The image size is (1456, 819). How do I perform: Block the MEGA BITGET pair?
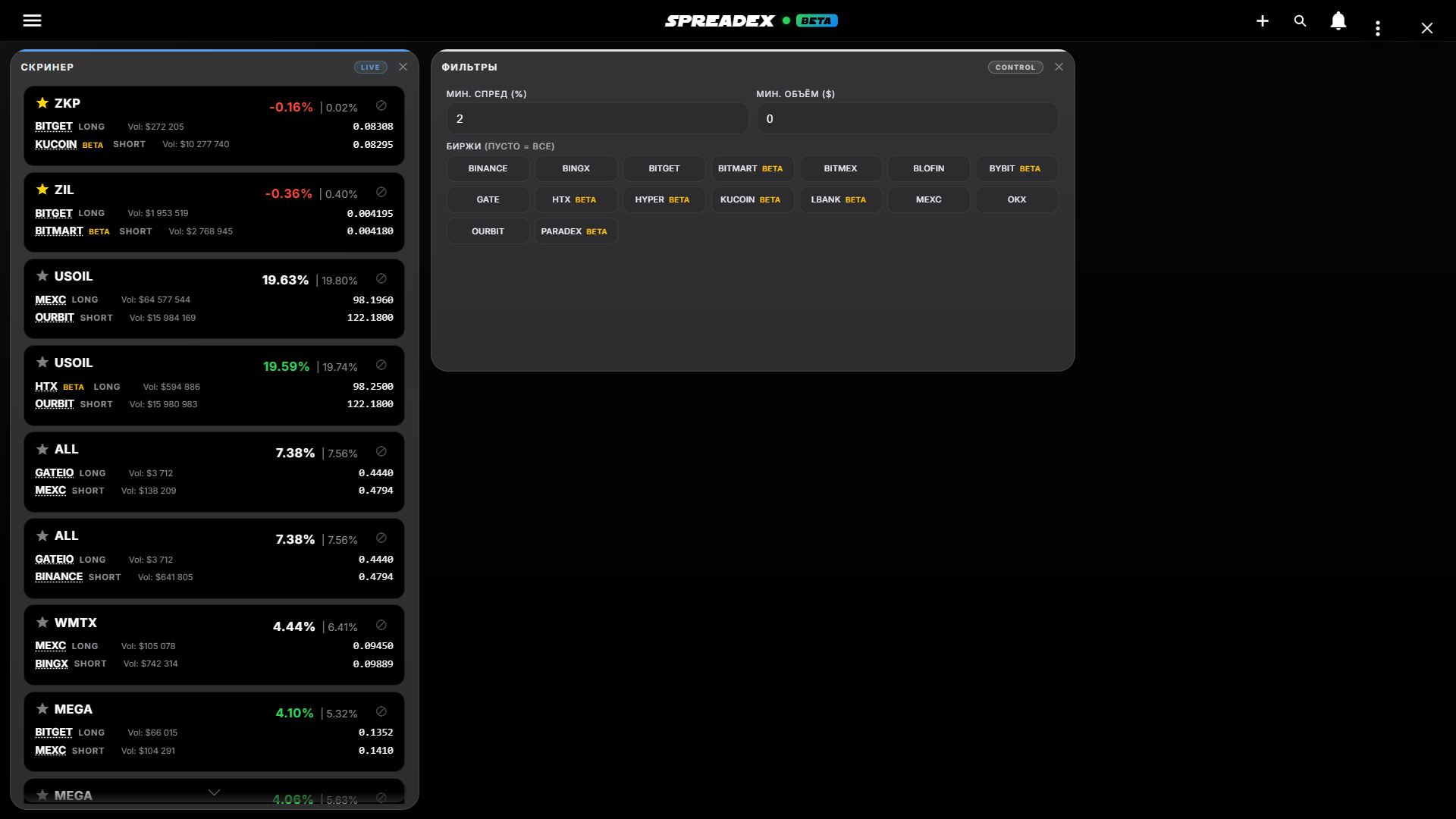click(x=381, y=712)
